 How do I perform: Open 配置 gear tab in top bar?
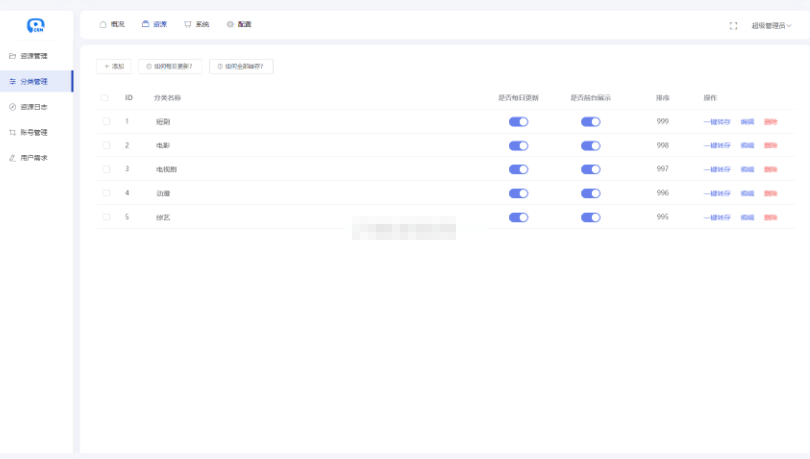point(239,24)
